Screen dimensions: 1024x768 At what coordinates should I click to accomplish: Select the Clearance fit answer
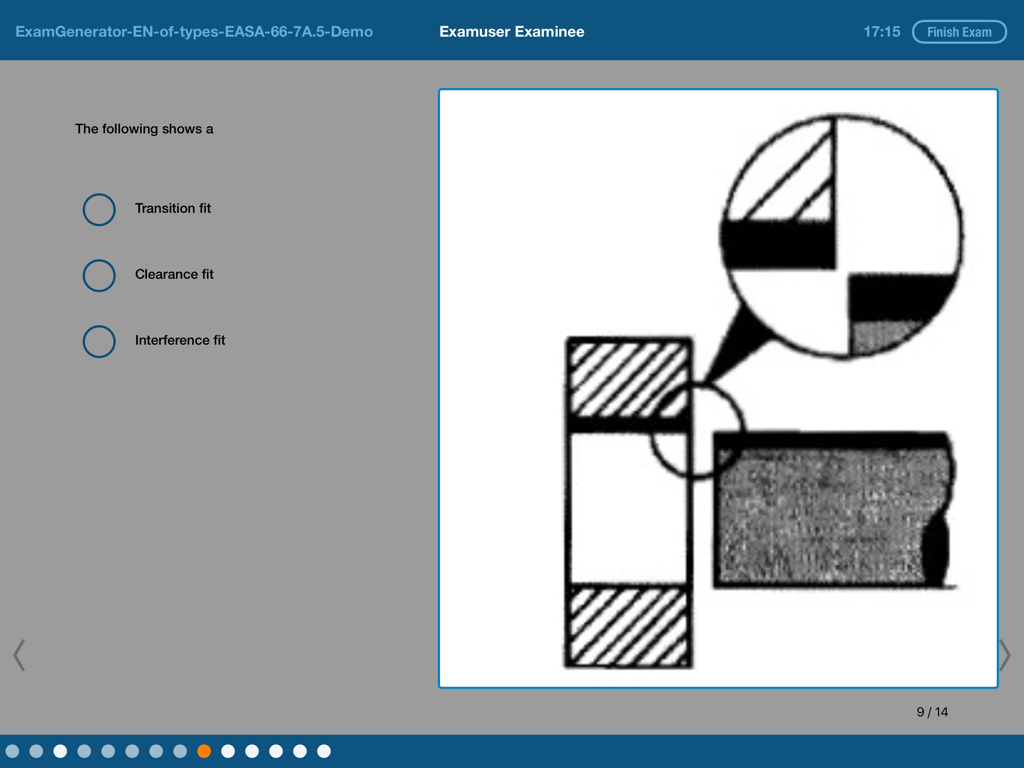tap(98, 275)
